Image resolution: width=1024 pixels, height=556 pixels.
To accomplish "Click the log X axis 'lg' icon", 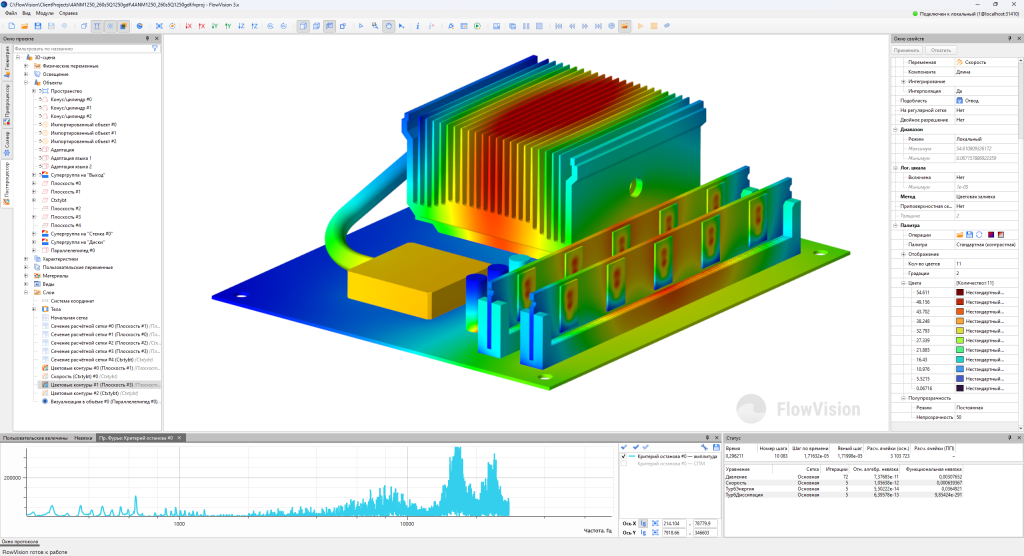I will tap(643, 523).
